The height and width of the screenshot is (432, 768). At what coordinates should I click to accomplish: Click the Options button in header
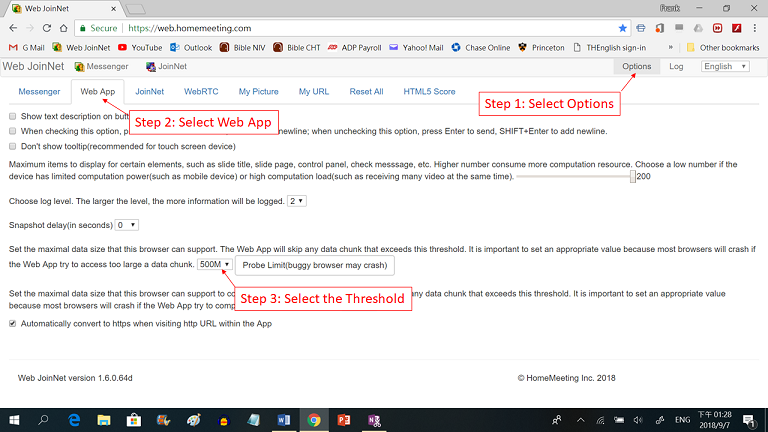point(636,67)
